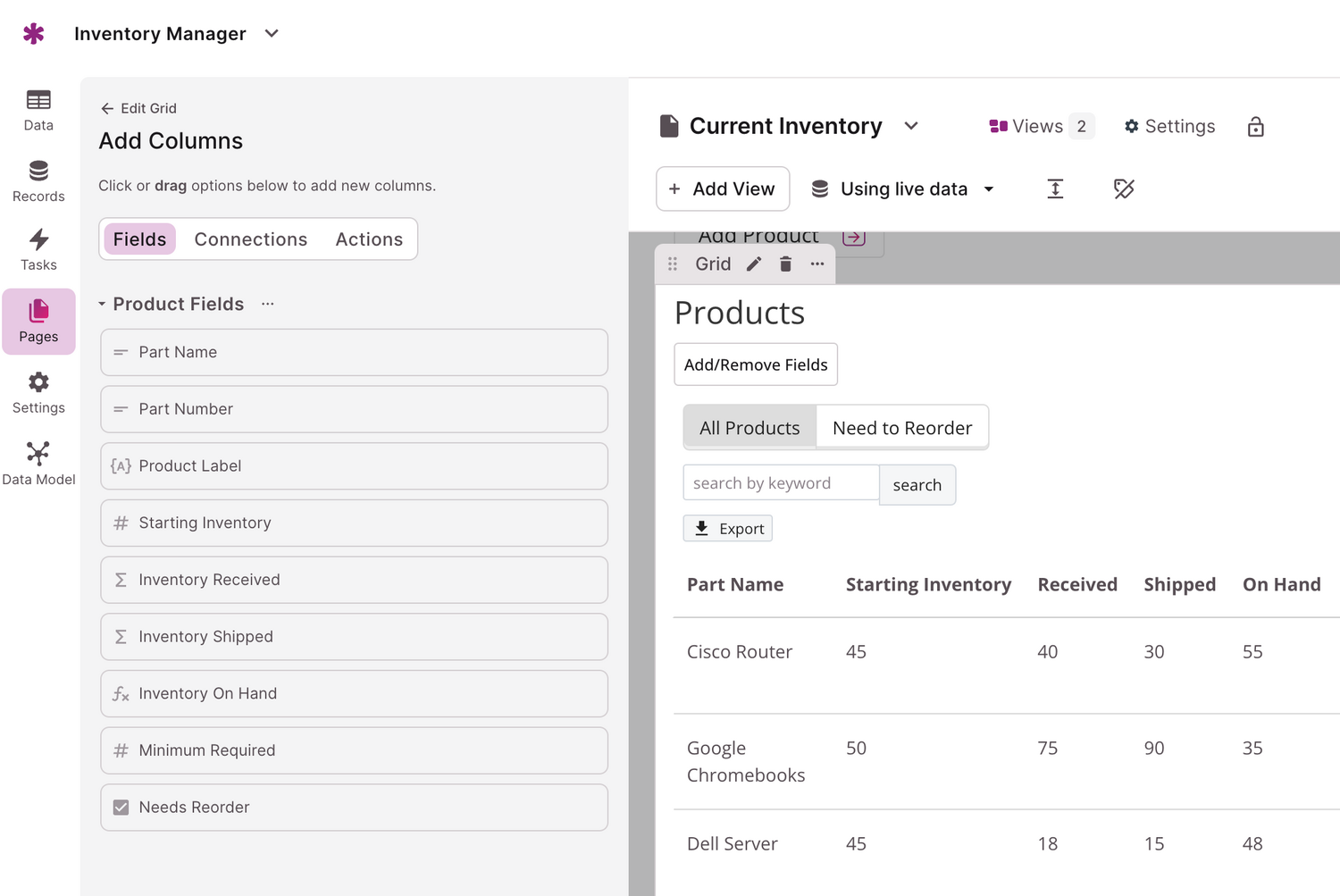The height and width of the screenshot is (896, 1340).
Task: Switch to the Actions tab
Action: pos(369,239)
